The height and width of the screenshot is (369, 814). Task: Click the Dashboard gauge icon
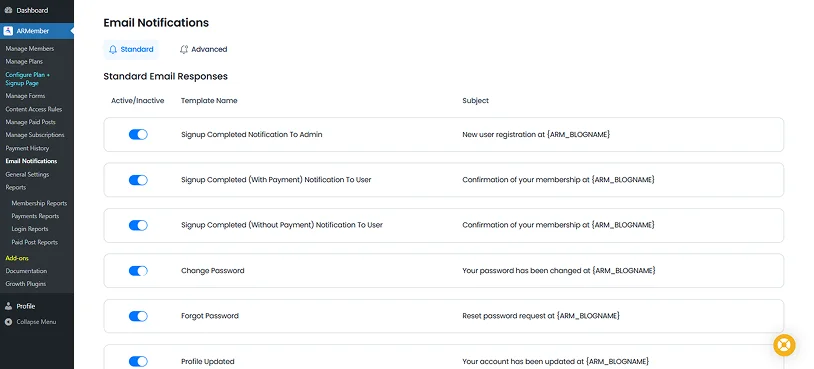tap(8, 10)
